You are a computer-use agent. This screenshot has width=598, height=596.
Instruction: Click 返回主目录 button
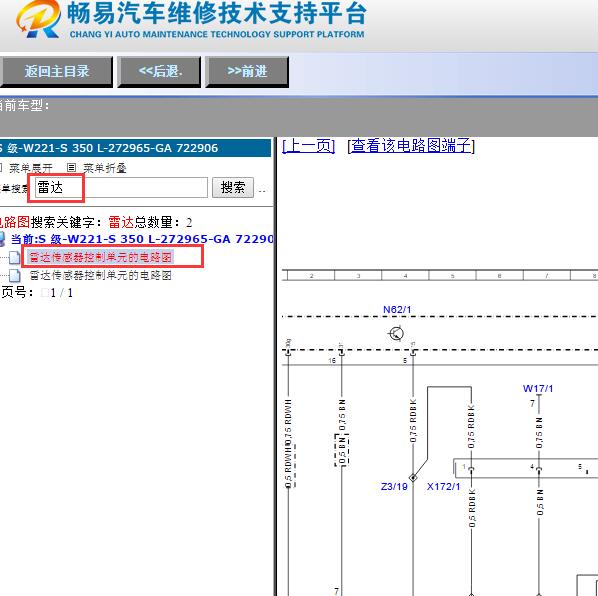coord(56,72)
